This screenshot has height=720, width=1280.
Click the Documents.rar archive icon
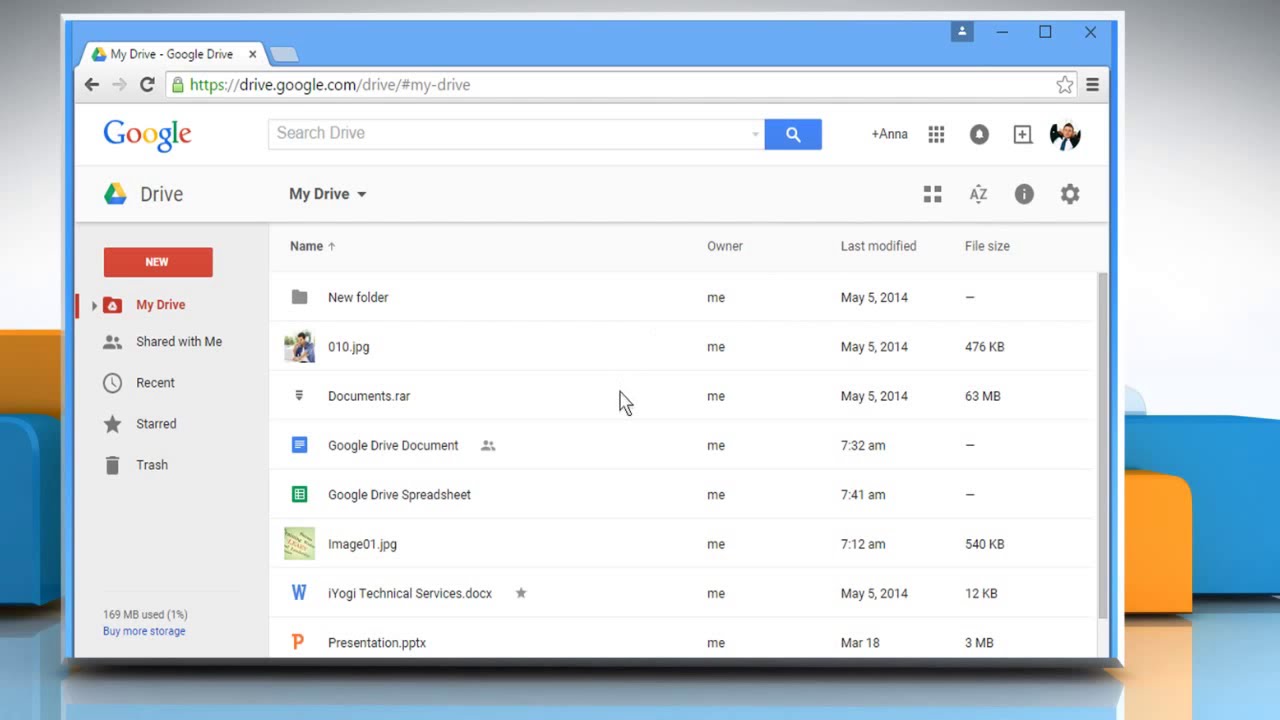299,396
